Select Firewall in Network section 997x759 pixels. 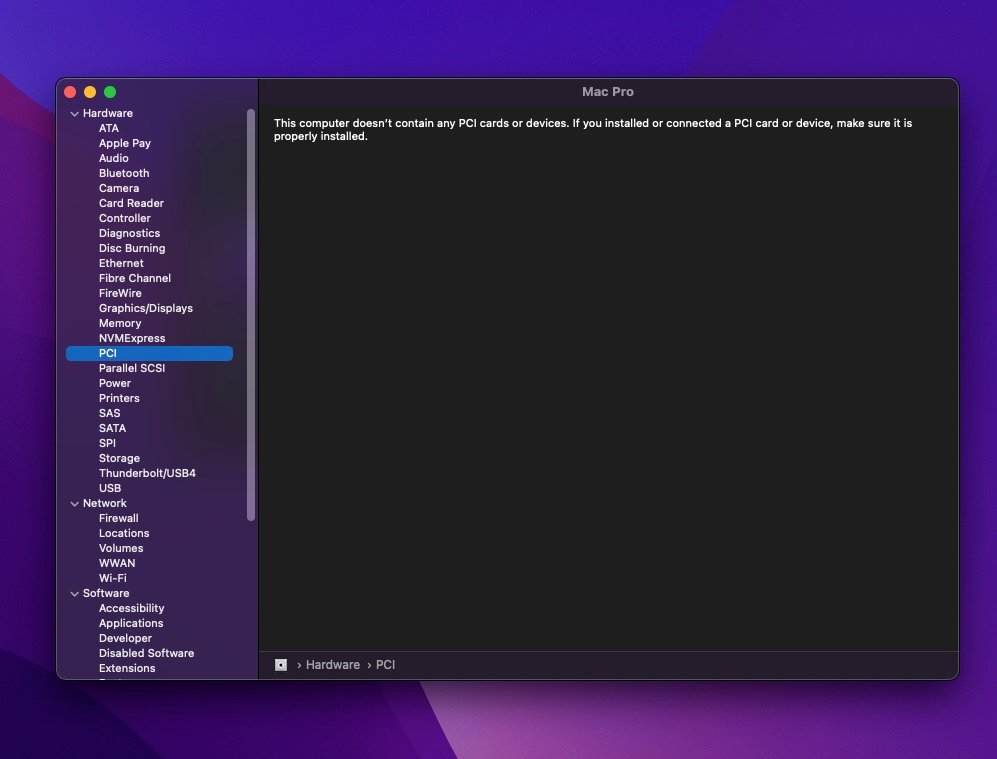pos(118,518)
